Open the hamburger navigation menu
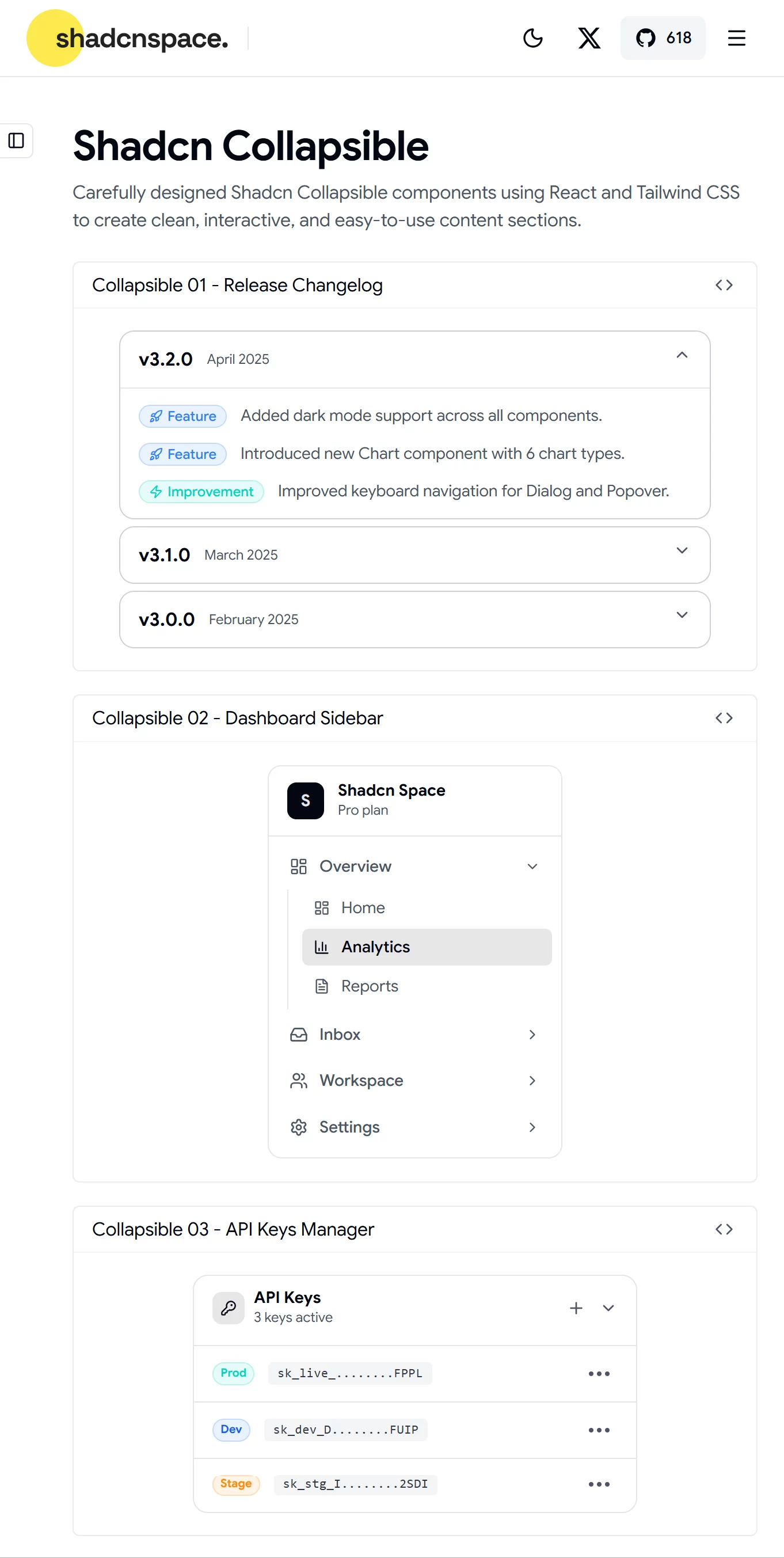The height and width of the screenshot is (1558, 784). pos(736,38)
